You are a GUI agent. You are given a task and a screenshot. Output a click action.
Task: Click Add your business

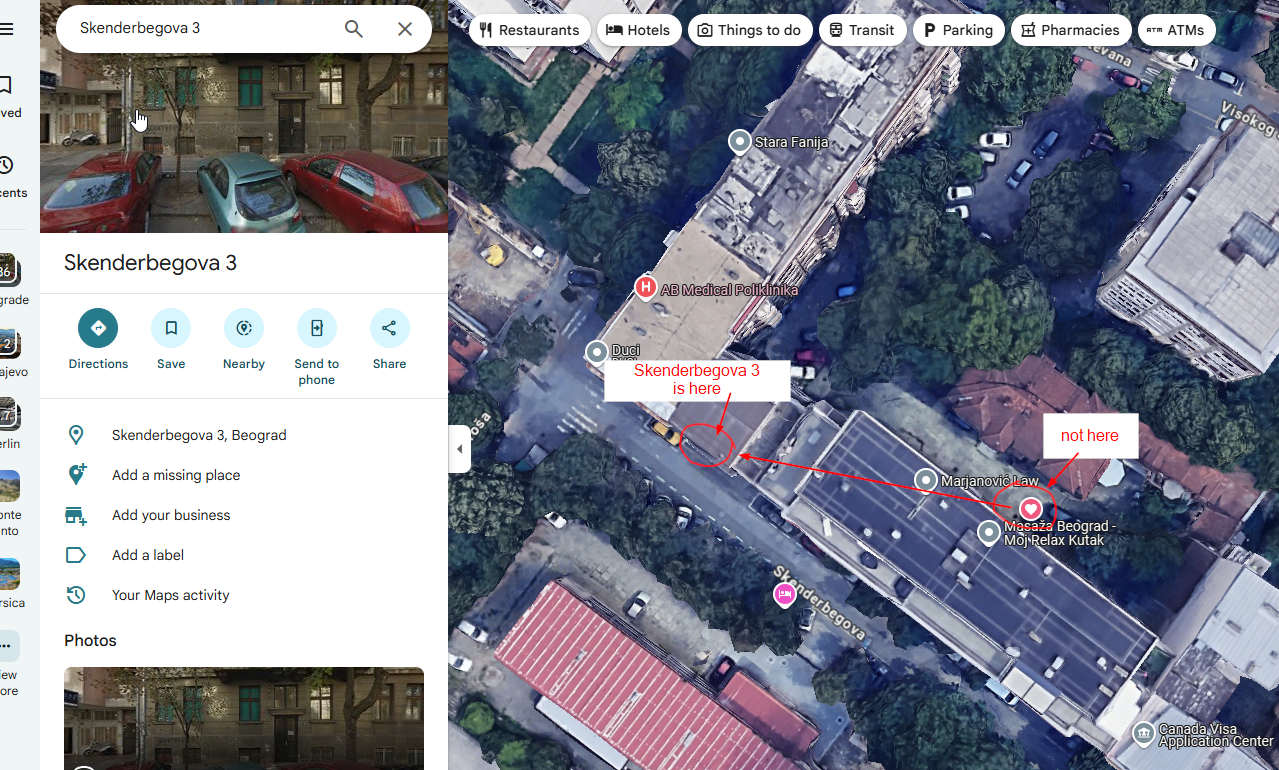pyautogui.click(x=171, y=515)
